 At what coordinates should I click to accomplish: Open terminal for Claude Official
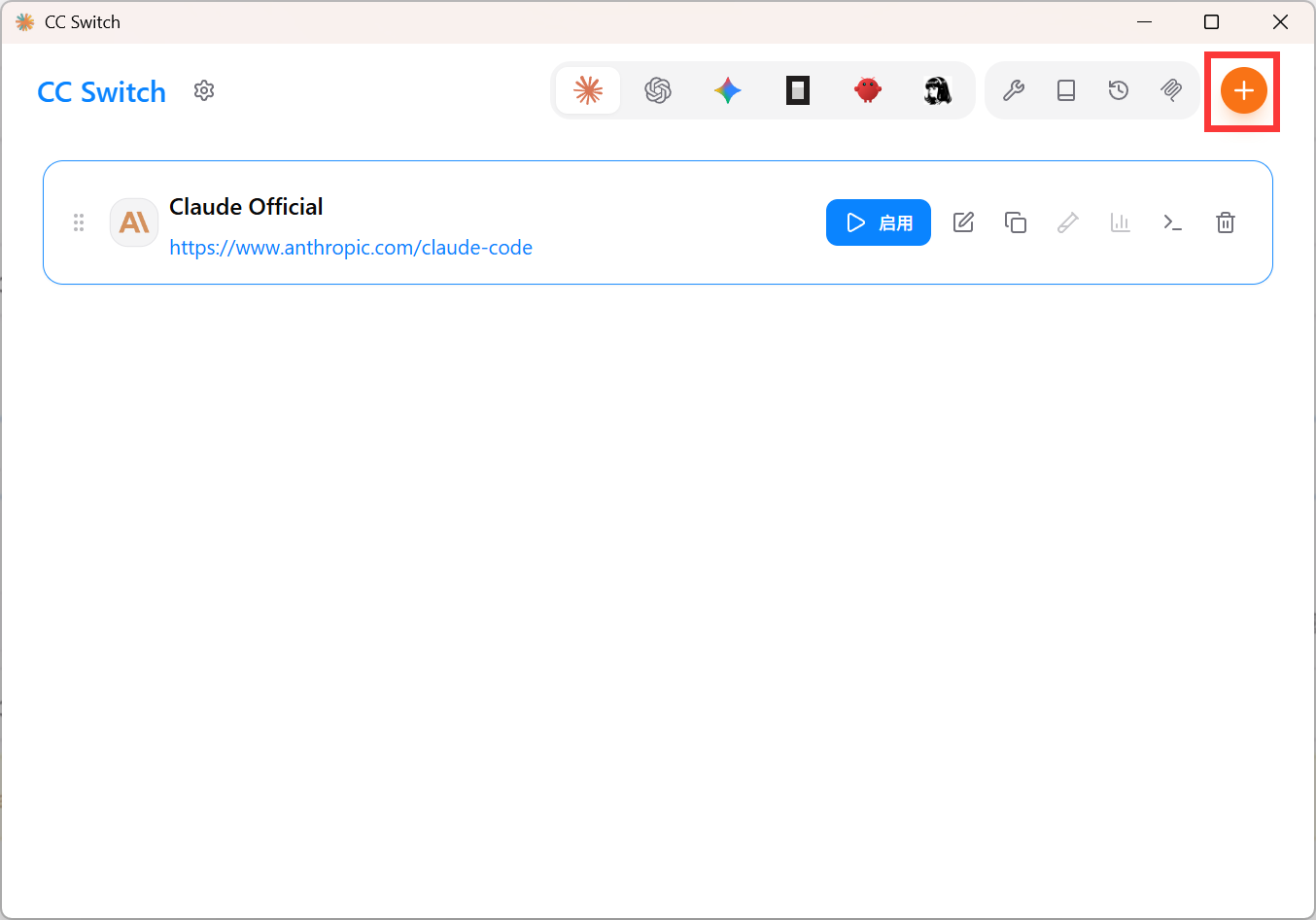click(x=1173, y=222)
